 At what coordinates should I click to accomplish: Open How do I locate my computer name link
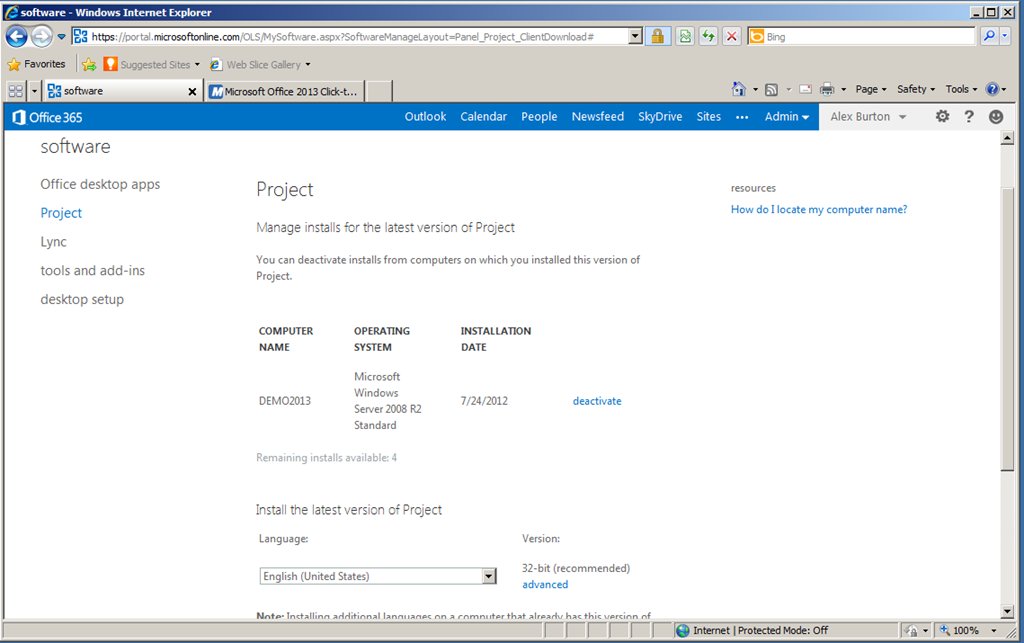point(819,210)
